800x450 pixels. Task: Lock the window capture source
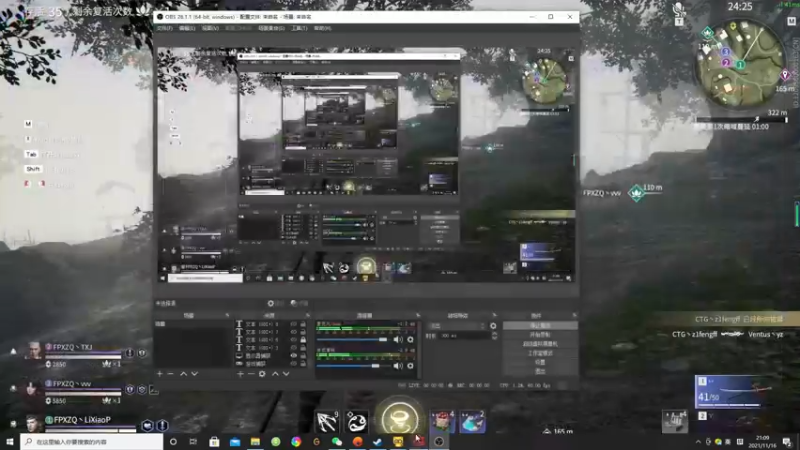click(303, 363)
